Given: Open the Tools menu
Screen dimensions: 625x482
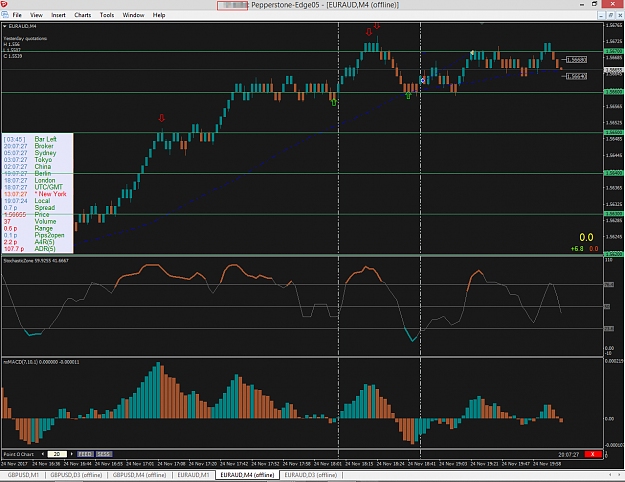Looking at the screenshot, I should tap(107, 15).
